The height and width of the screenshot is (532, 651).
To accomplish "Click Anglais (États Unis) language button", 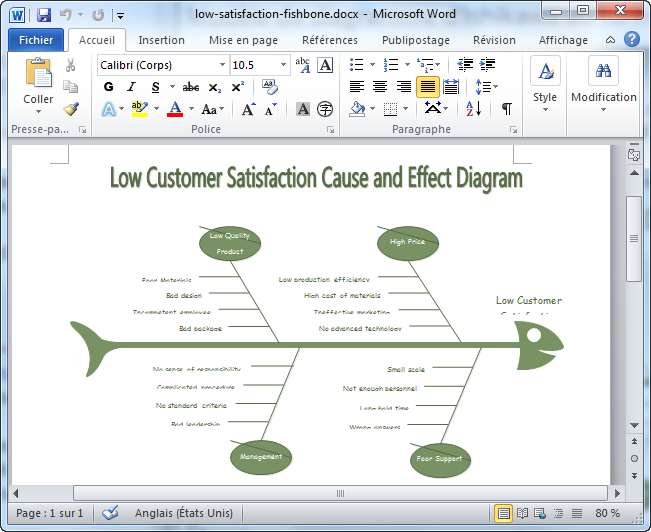I will [x=184, y=513].
